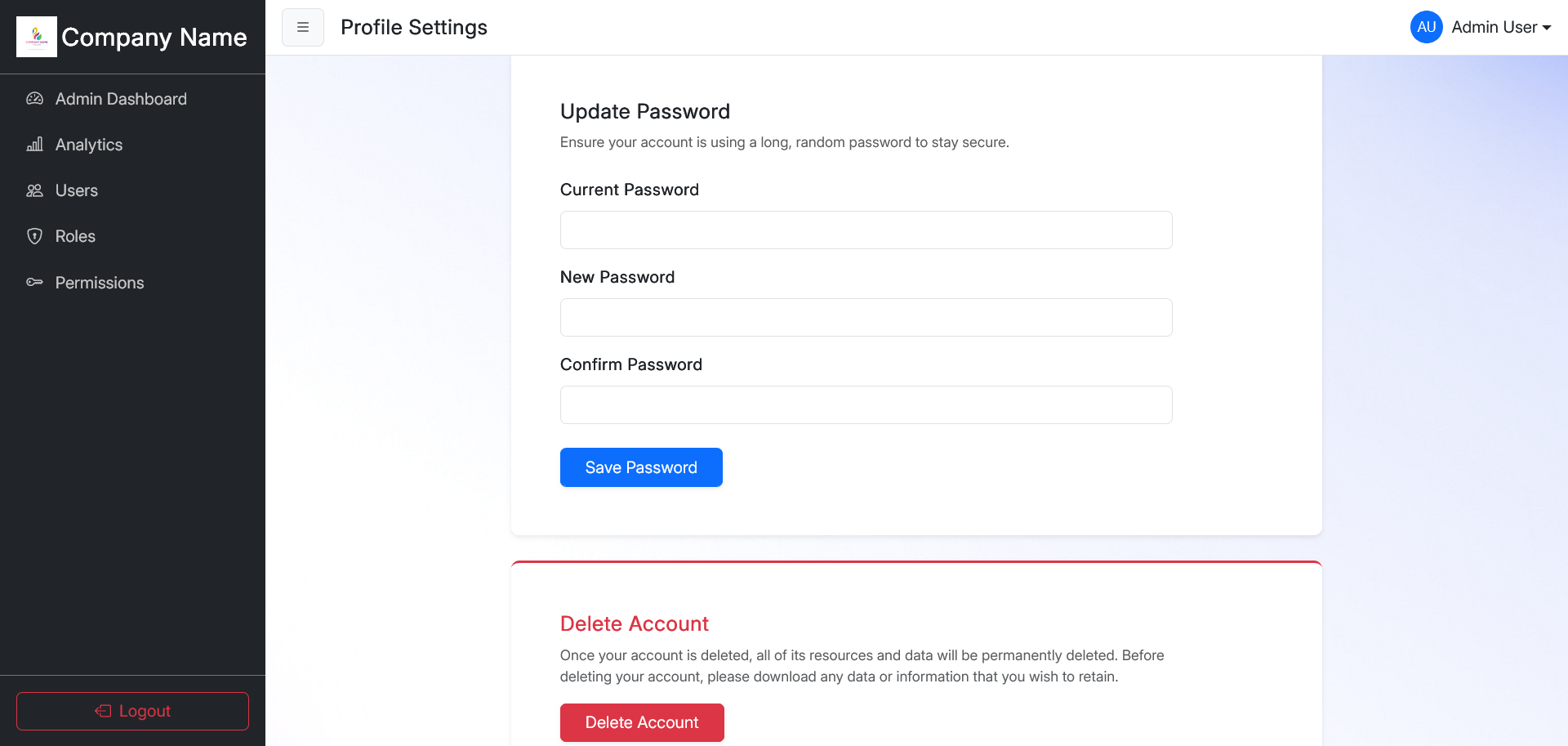Click the Roles shield icon
The width and height of the screenshot is (1568, 746).
pos(34,236)
